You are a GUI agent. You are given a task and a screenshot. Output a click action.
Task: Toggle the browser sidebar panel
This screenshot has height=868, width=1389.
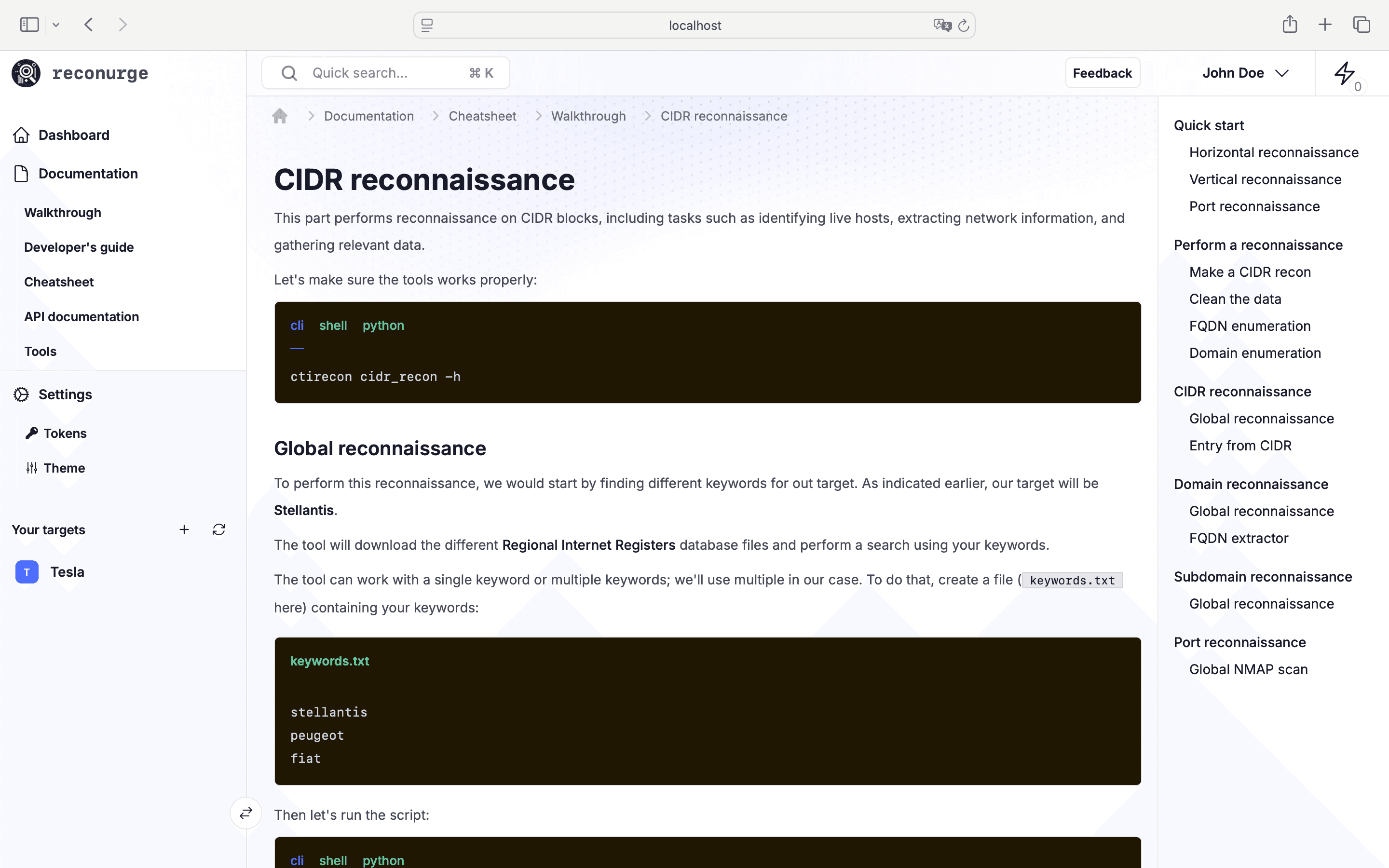pos(29,25)
